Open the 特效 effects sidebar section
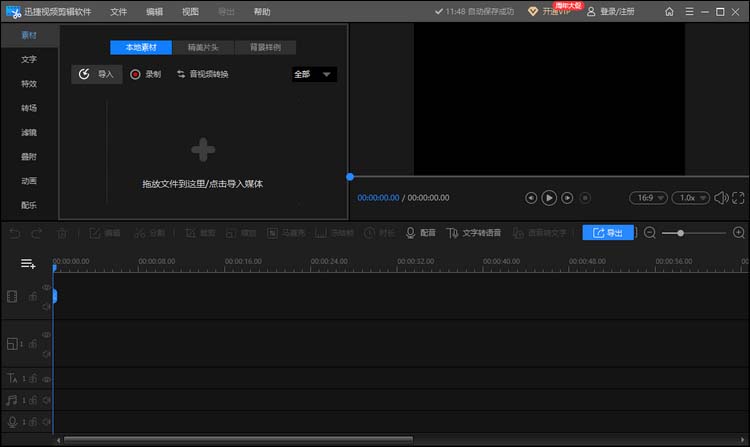The height and width of the screenshot is (447, 750). [29, 84]
